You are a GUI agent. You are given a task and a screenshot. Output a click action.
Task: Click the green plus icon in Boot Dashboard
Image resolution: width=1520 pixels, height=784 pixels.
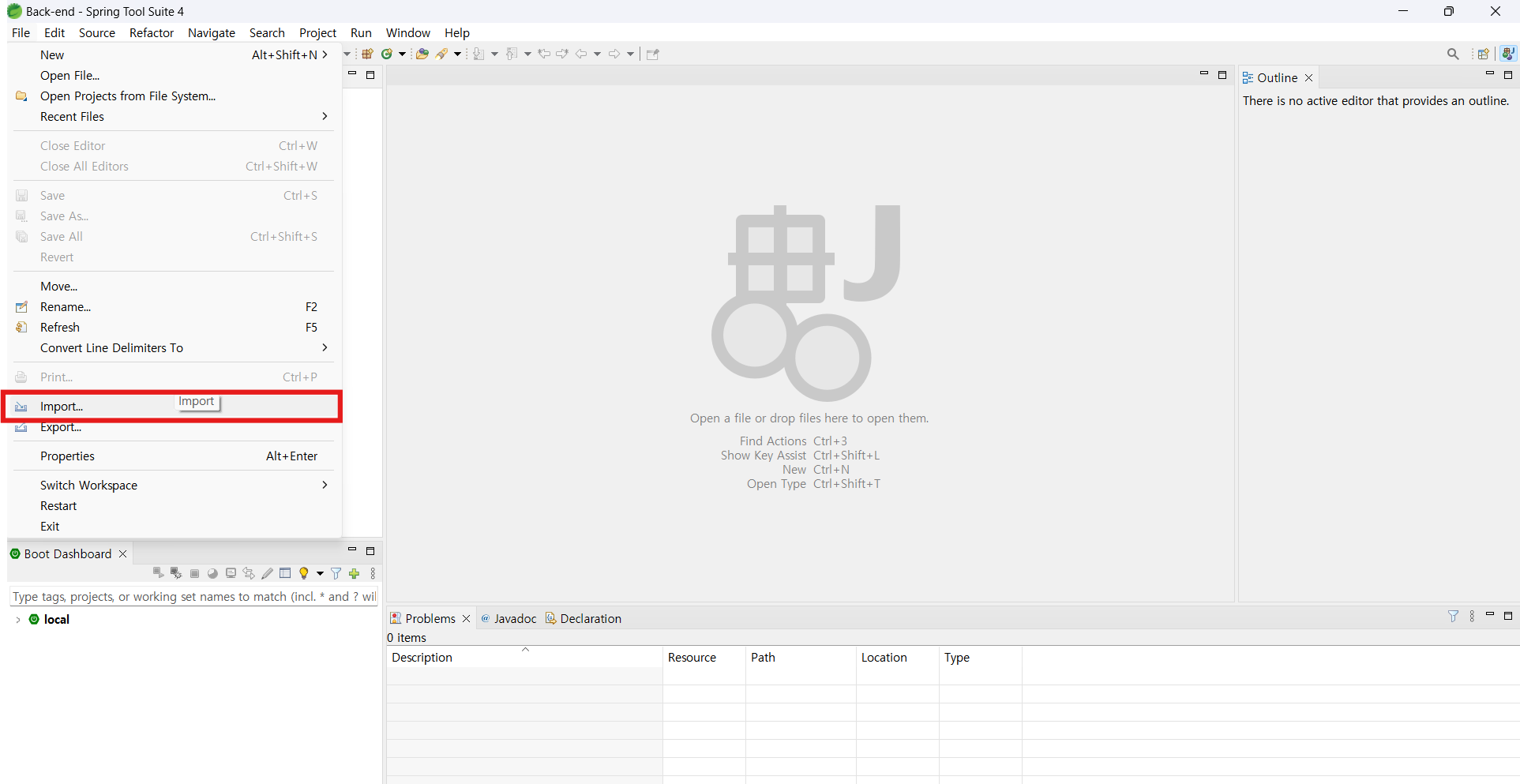point(355,573)
